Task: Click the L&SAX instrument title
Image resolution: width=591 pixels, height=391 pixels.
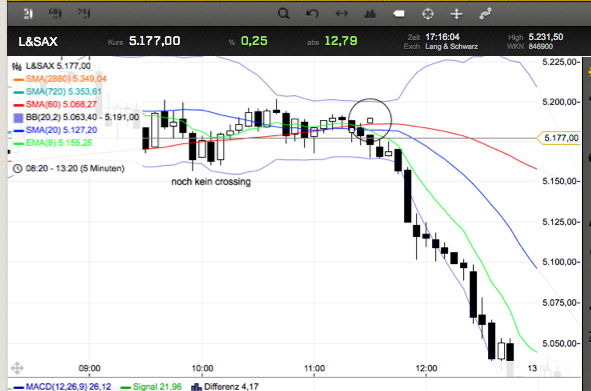Action: tap(38, 41)
